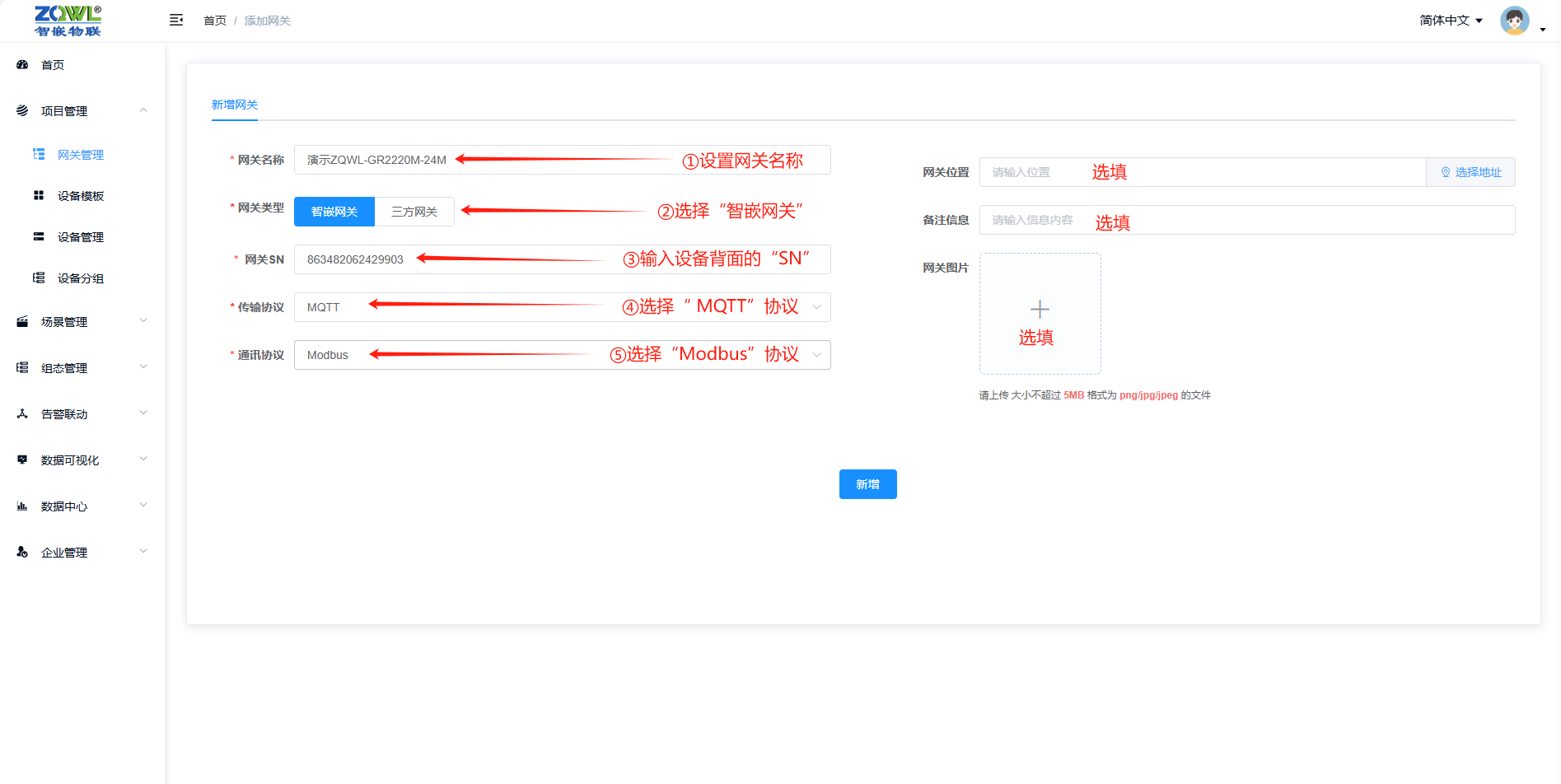The image size is (1561, 784).
Task: Expand the 数据中心 menu chevron
Action: [143, 505]
